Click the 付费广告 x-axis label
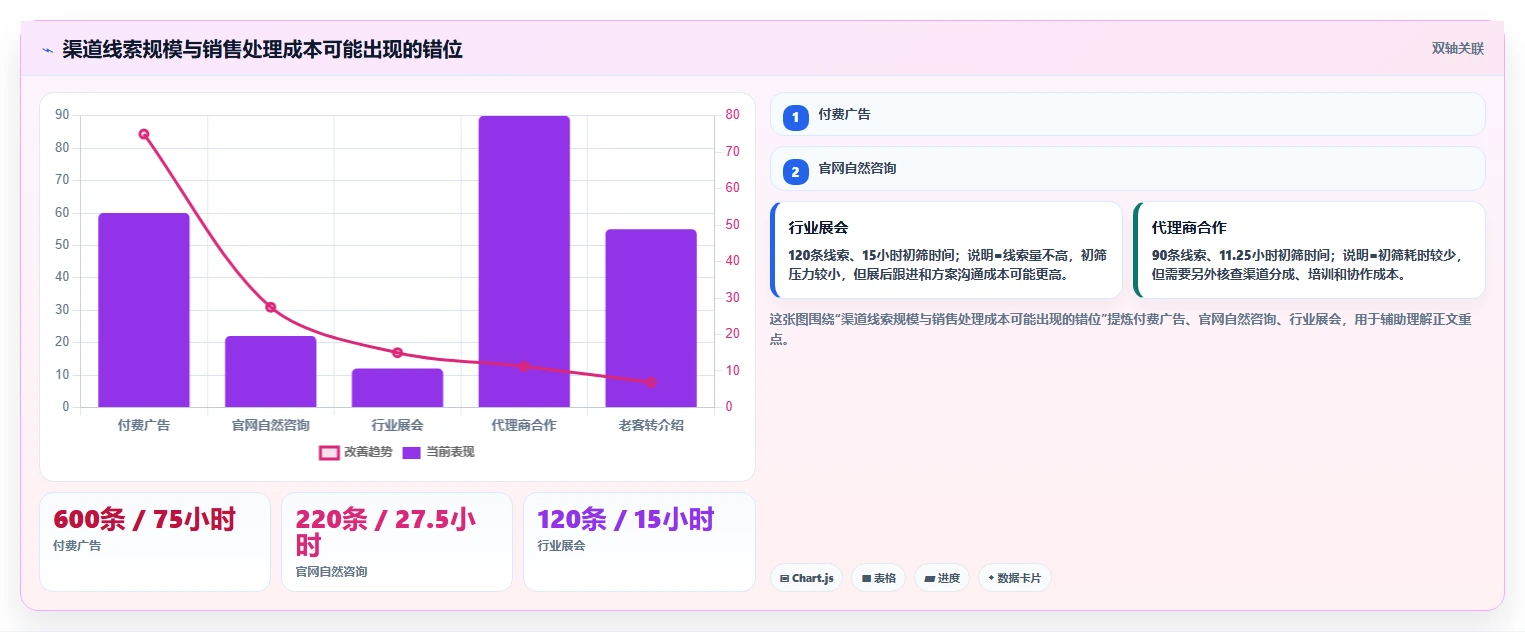Screen dimensions: 1525x632 coord(144,425)
